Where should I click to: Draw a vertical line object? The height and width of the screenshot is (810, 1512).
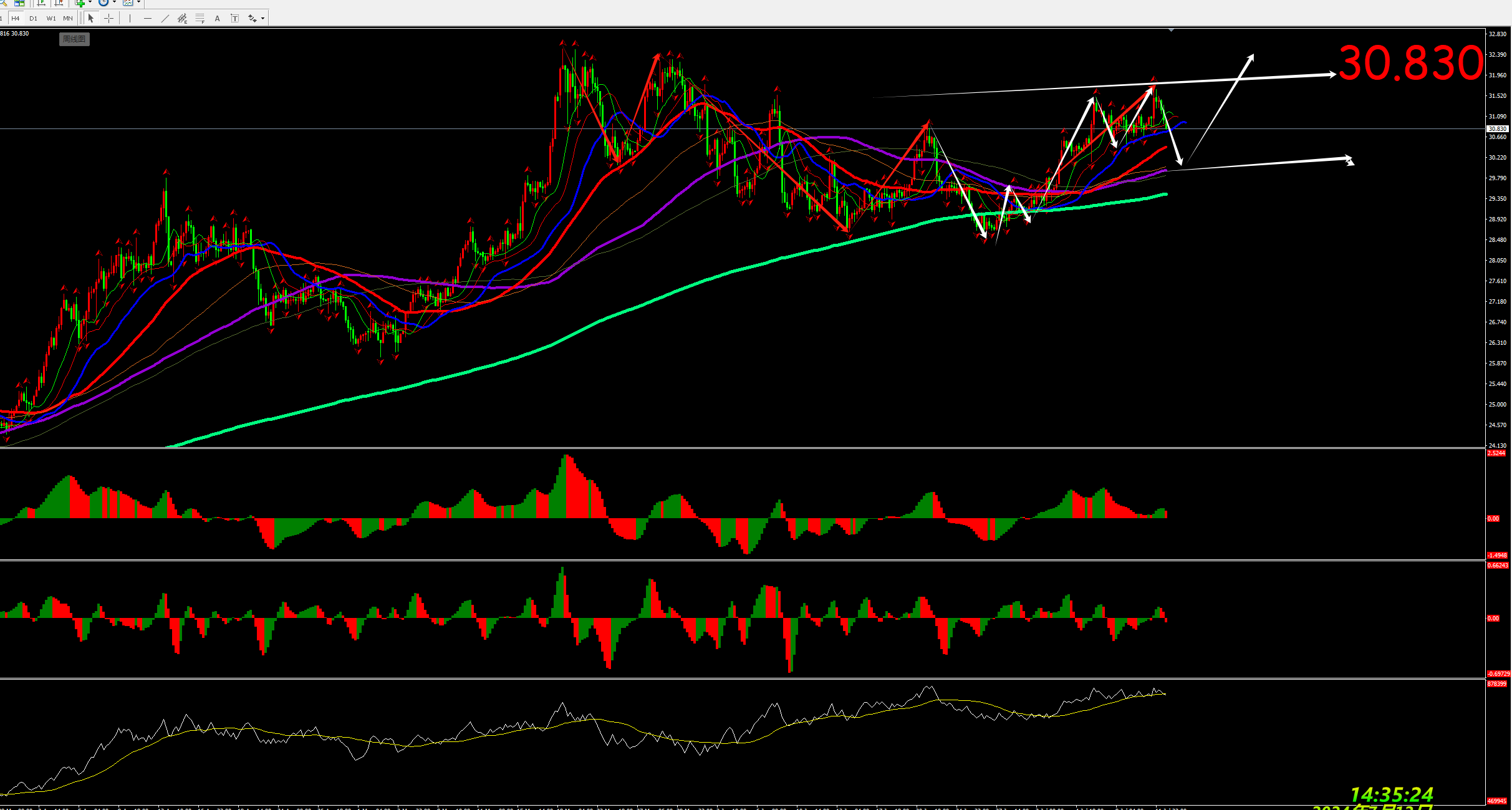[130, 18]
